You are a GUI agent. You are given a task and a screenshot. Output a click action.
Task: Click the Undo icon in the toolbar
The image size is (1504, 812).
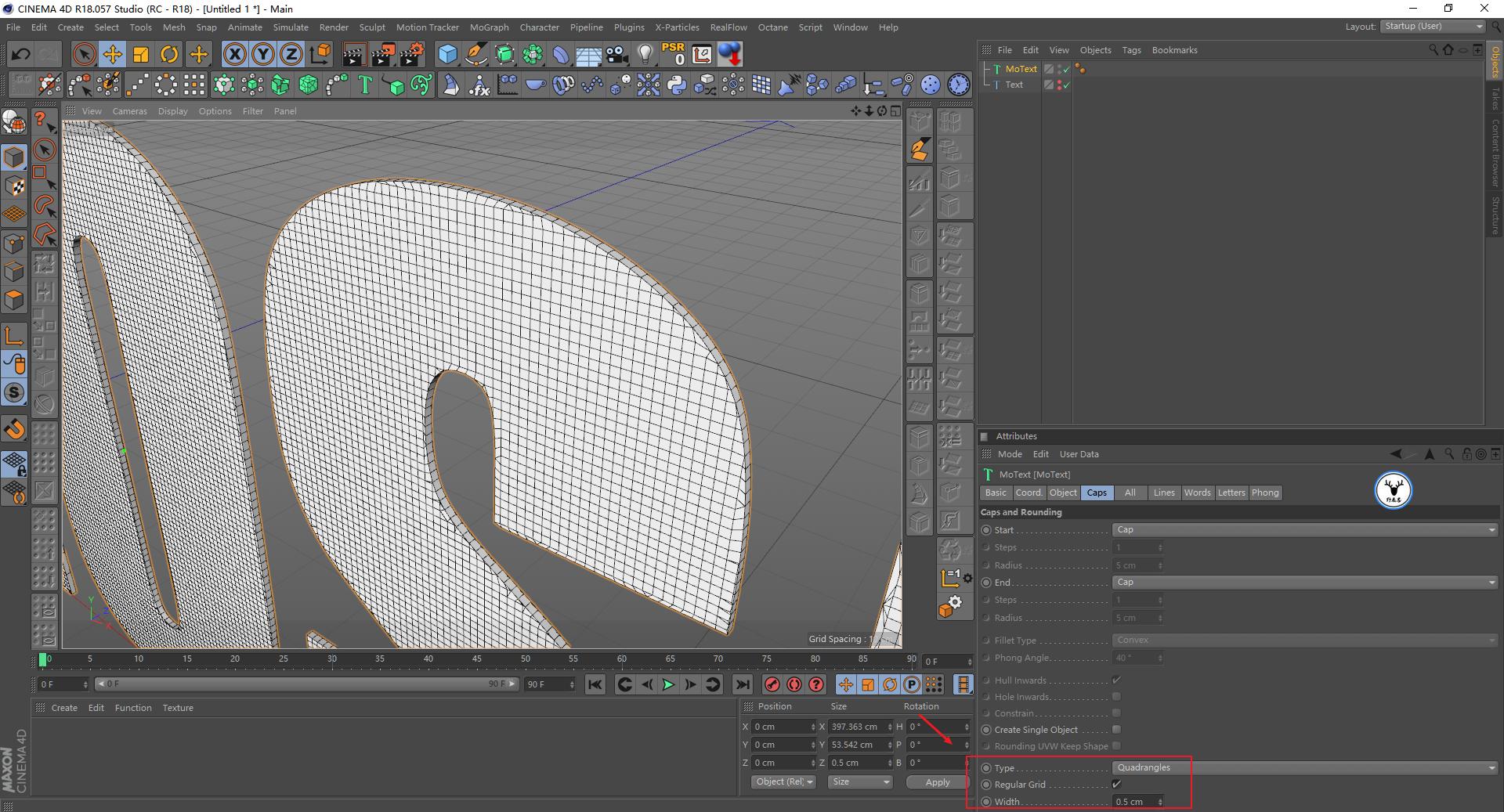coord(21,54)
